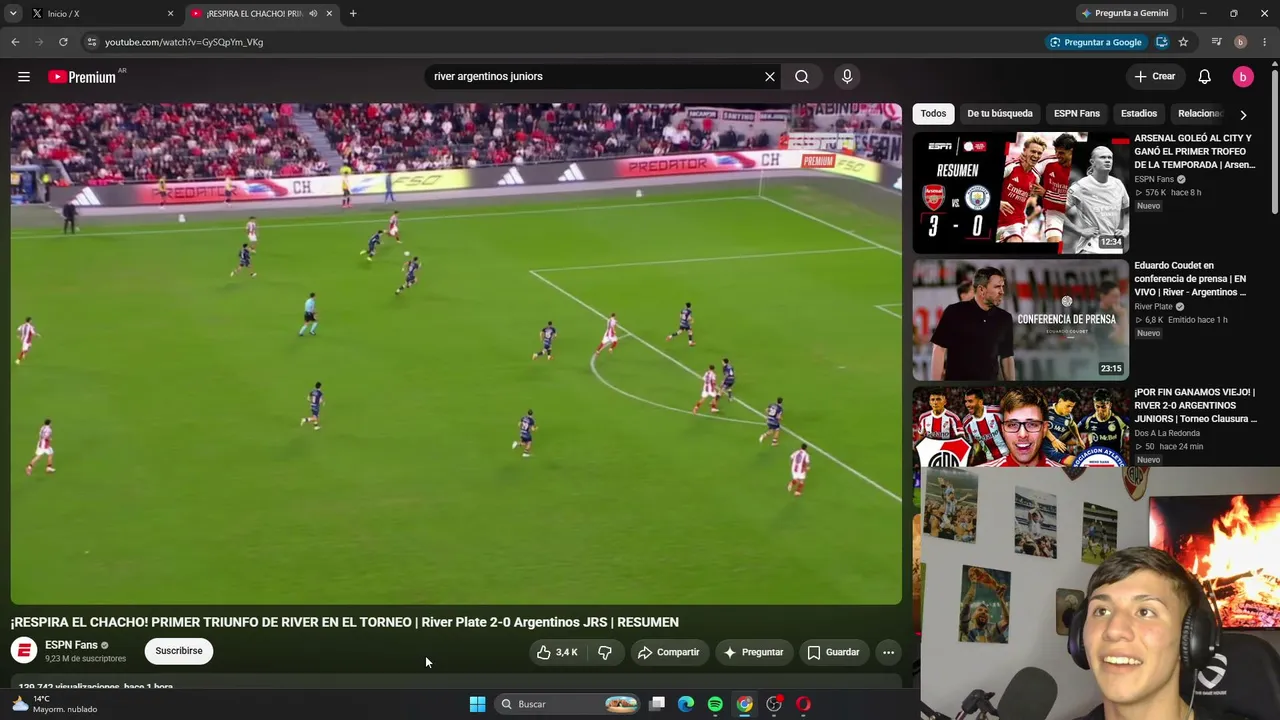The width and height of the screenshot is (1280, 720).
Task: Open the Chrome install/cast icon beside bookmark star
Action: [1162, 42]
